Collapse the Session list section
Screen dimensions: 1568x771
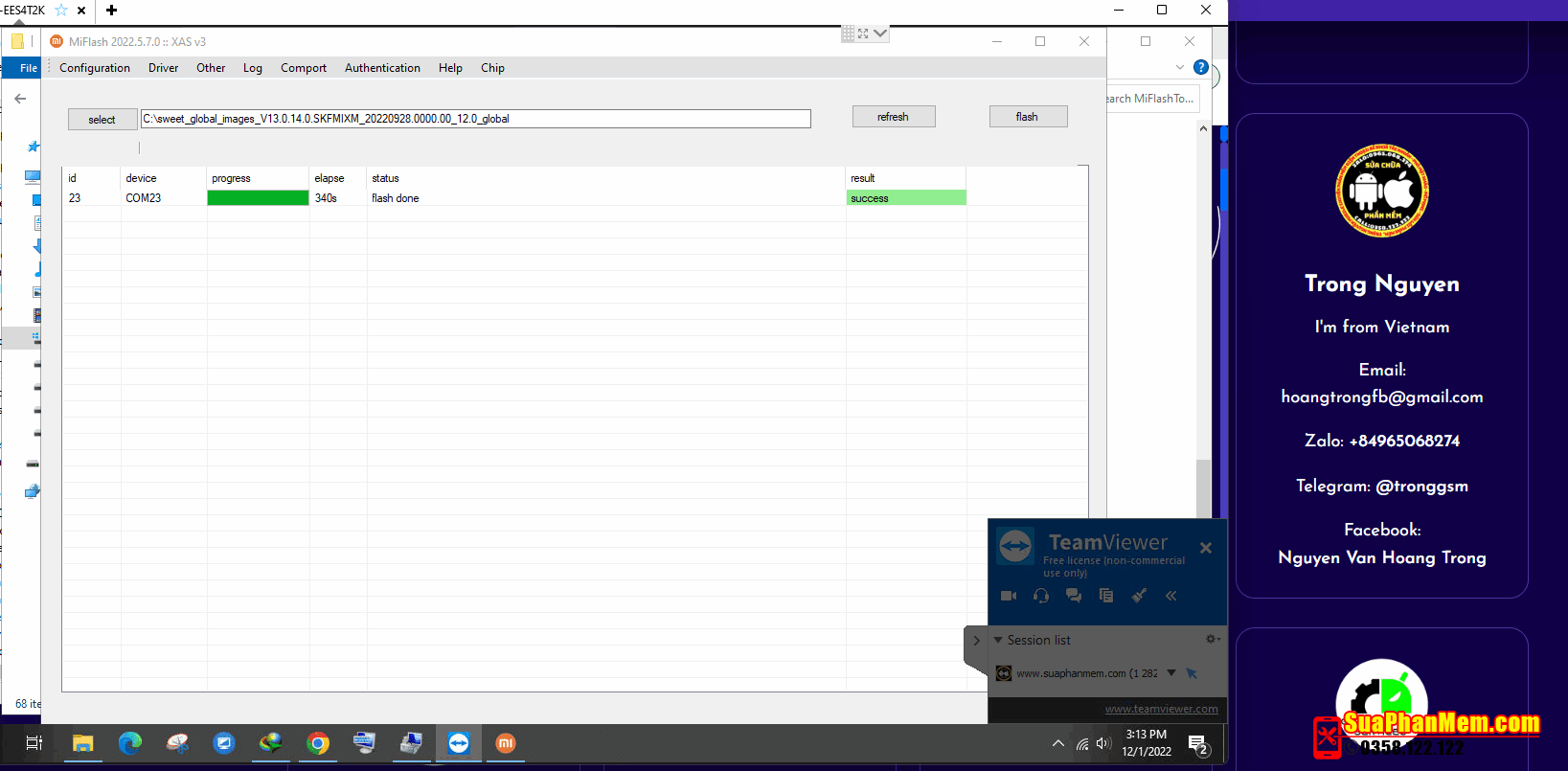pos(998,640)
